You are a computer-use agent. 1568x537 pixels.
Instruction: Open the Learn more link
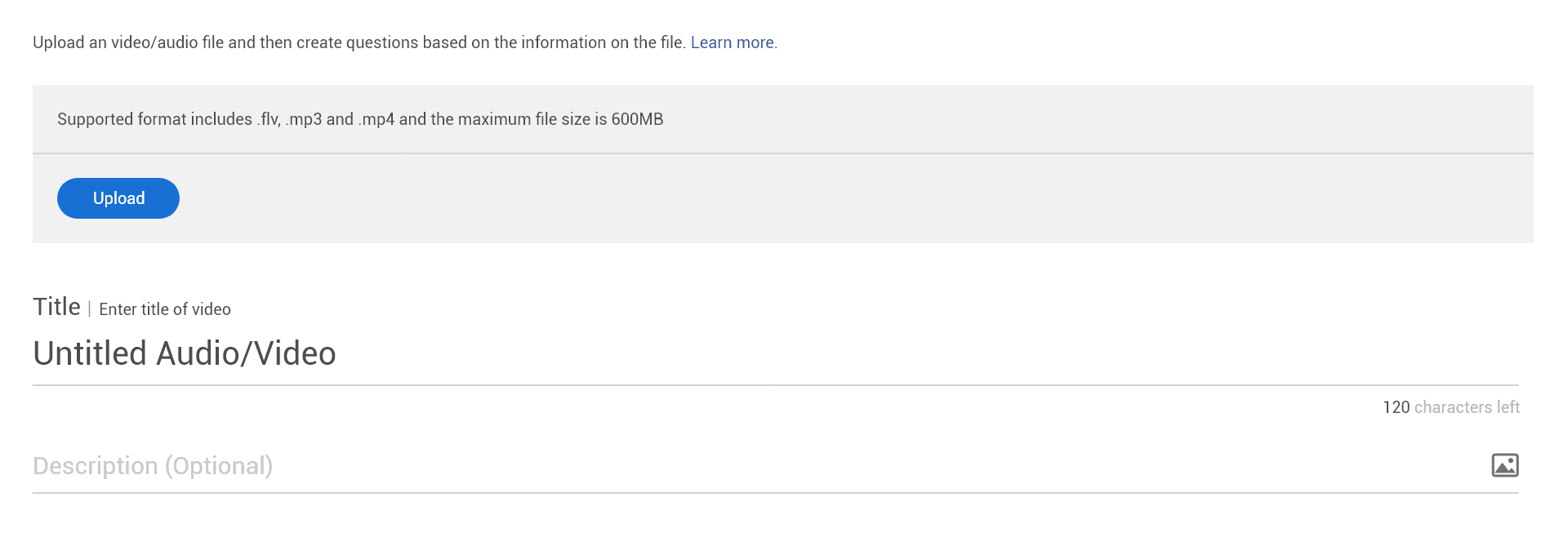(733, 42)
